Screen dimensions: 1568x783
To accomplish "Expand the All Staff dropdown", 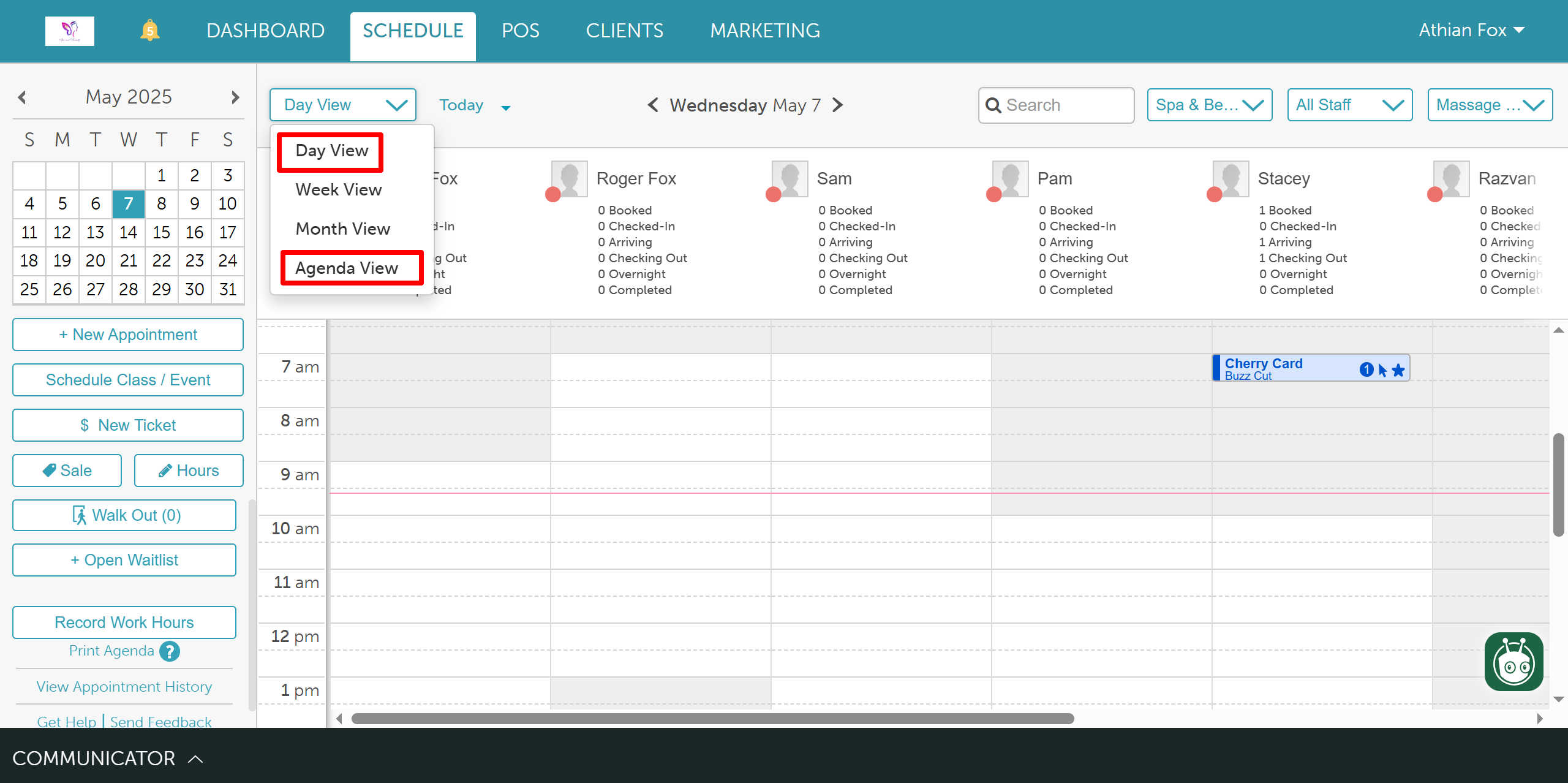I will click(x=1349, y=105).
